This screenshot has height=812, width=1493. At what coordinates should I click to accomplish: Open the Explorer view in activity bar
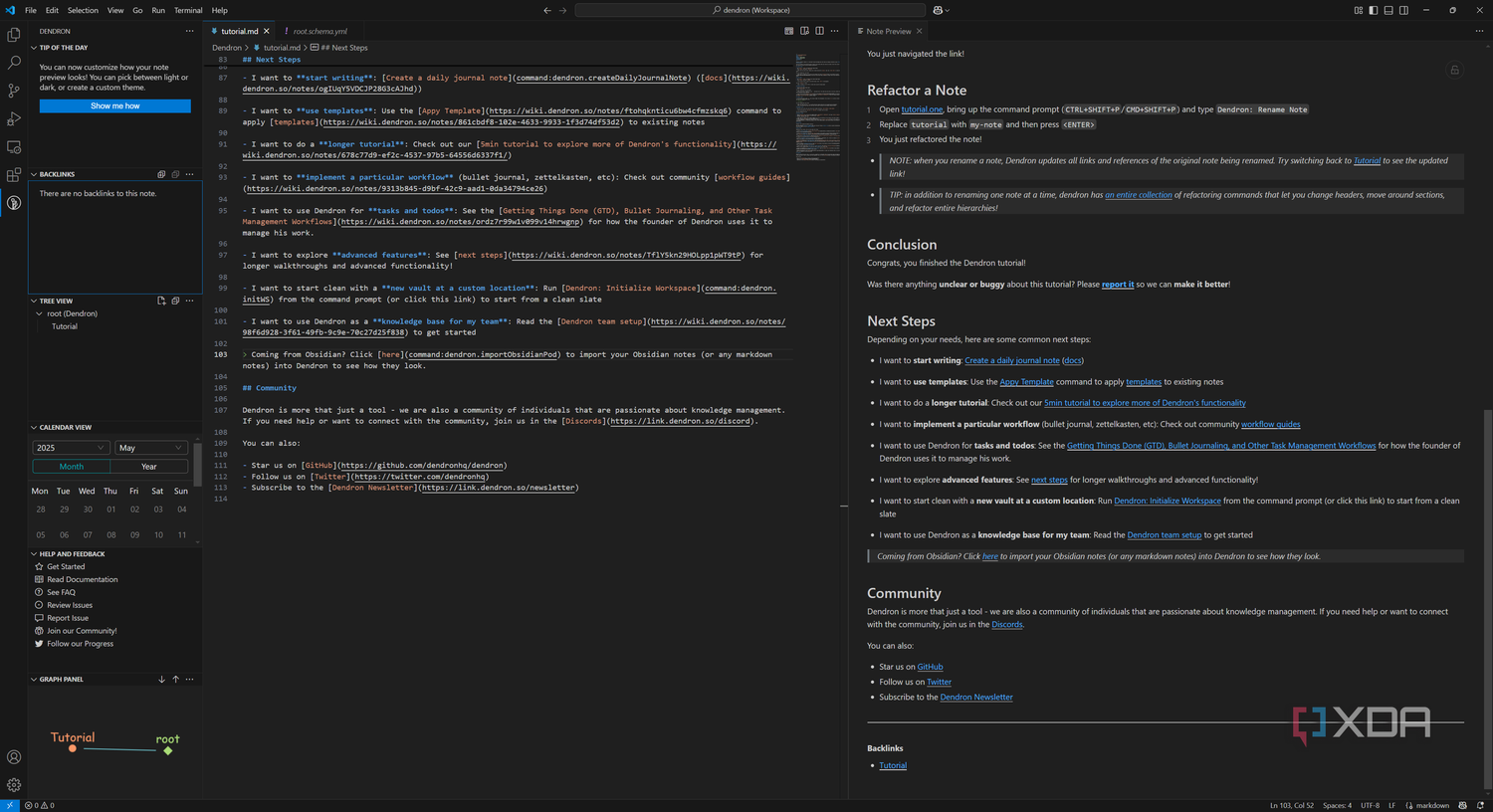[x=14, y=35]
